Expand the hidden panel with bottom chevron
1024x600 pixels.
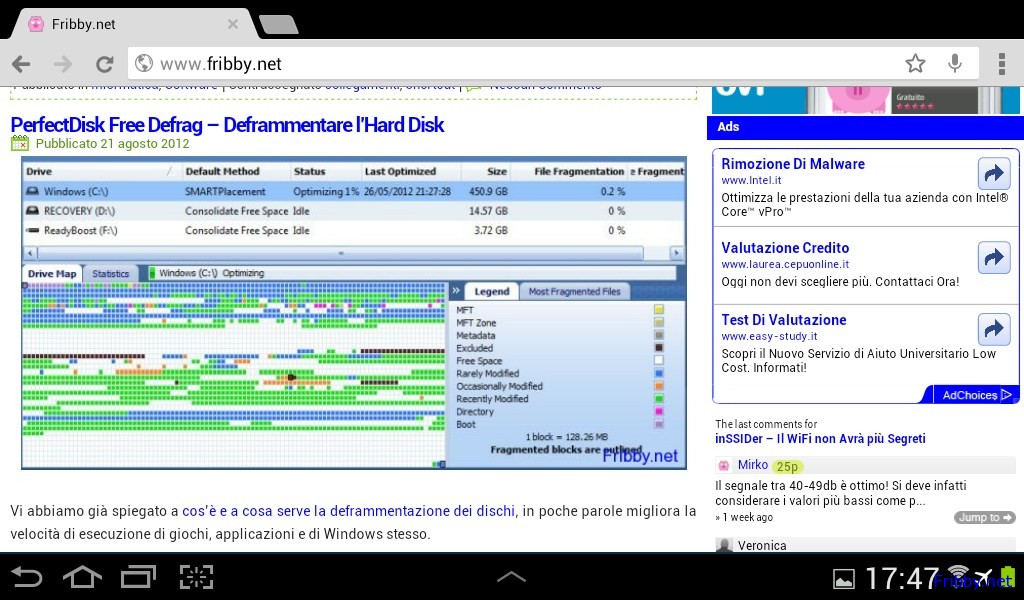[511, 577]
